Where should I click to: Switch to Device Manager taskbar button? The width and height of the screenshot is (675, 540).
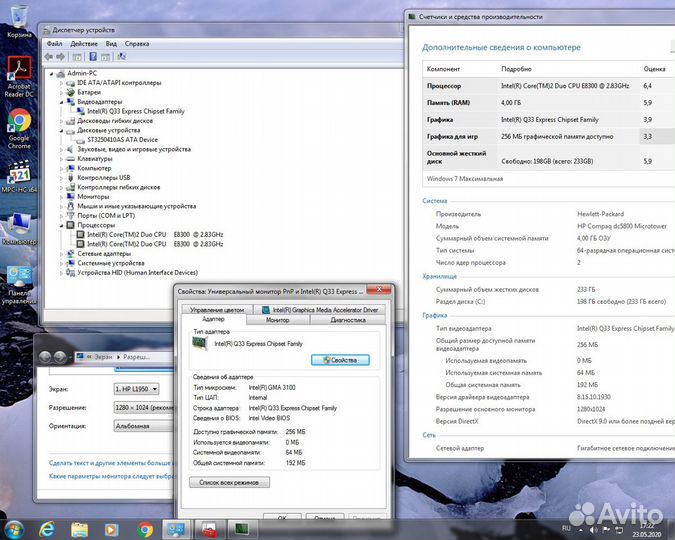click(209, 529)
